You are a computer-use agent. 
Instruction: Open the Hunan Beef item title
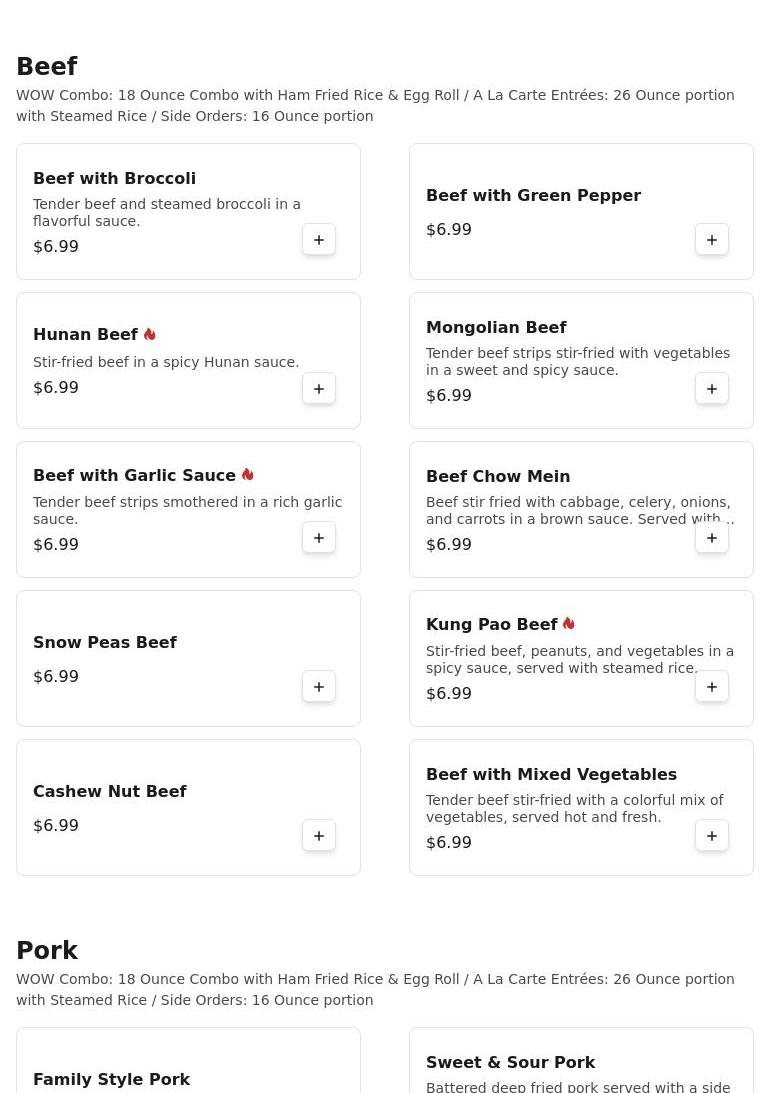[86, 335]
